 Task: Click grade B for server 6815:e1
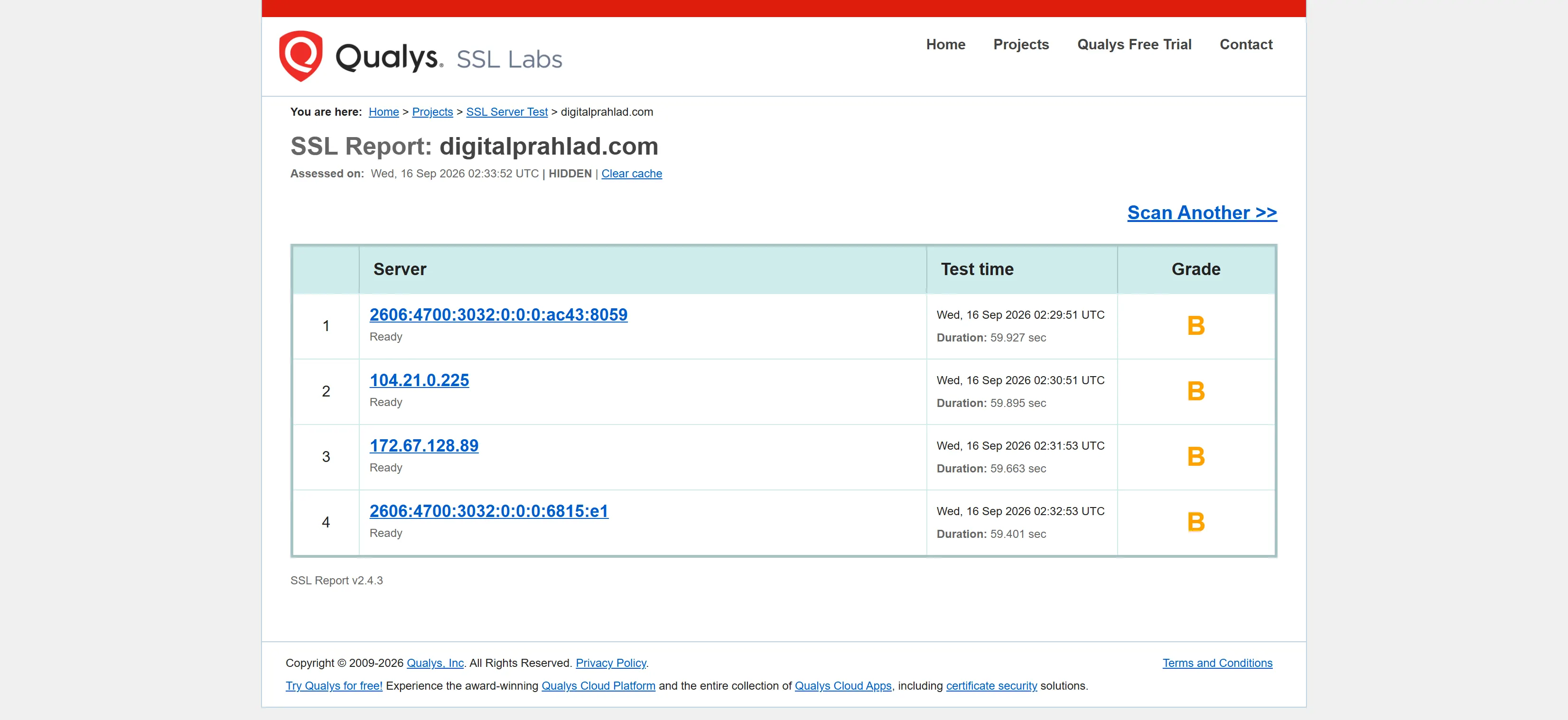click(x=1195, y=522)
